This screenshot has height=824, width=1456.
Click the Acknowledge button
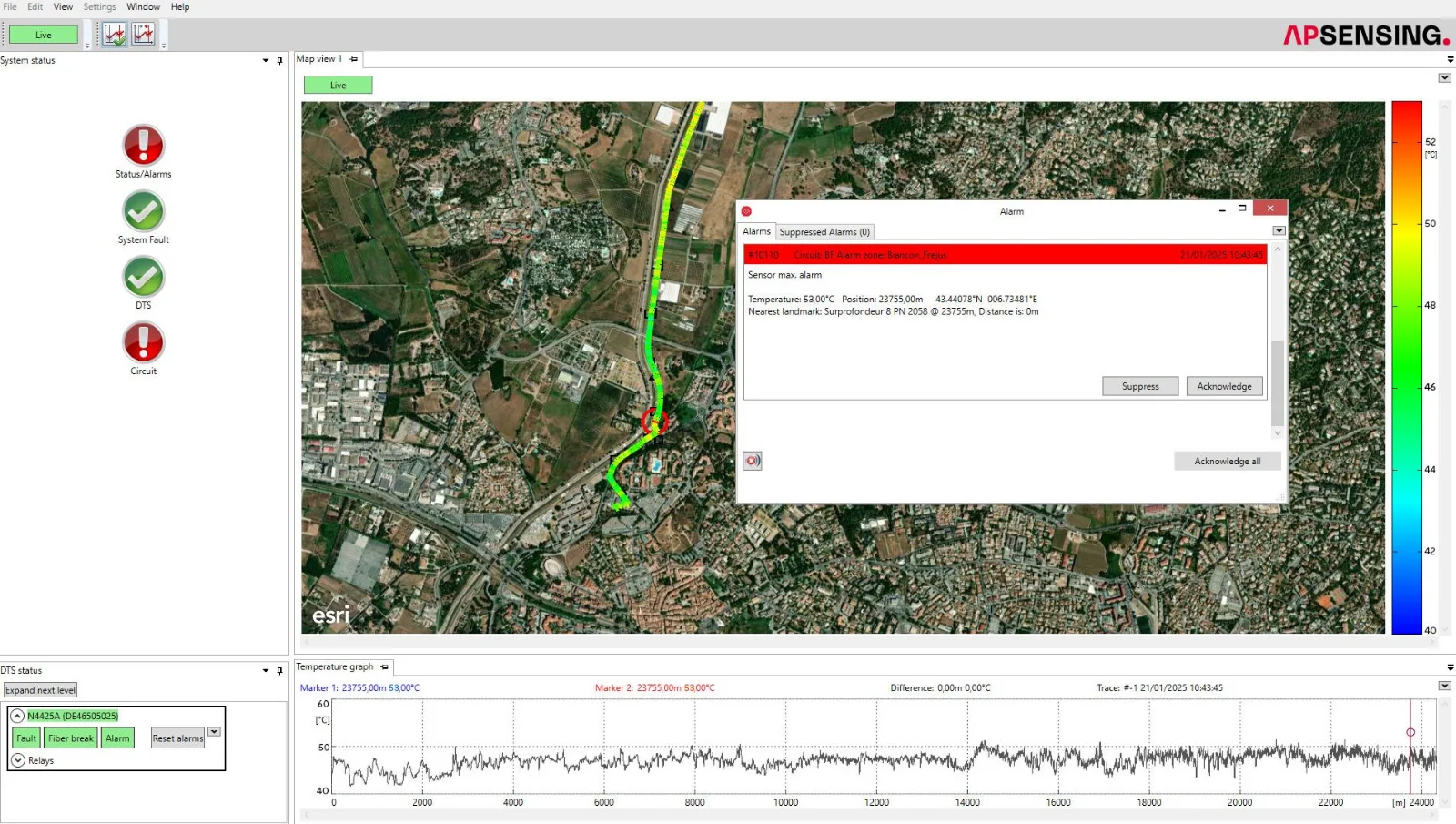[1224, 386]
